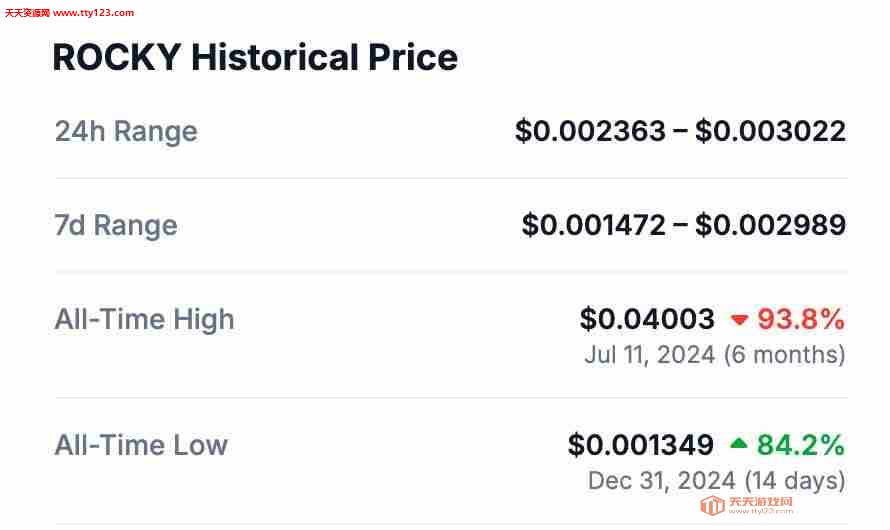Select the all-time low value $0.001349
890x530 pixels.
pyautogui.click(x=641, y=445)
